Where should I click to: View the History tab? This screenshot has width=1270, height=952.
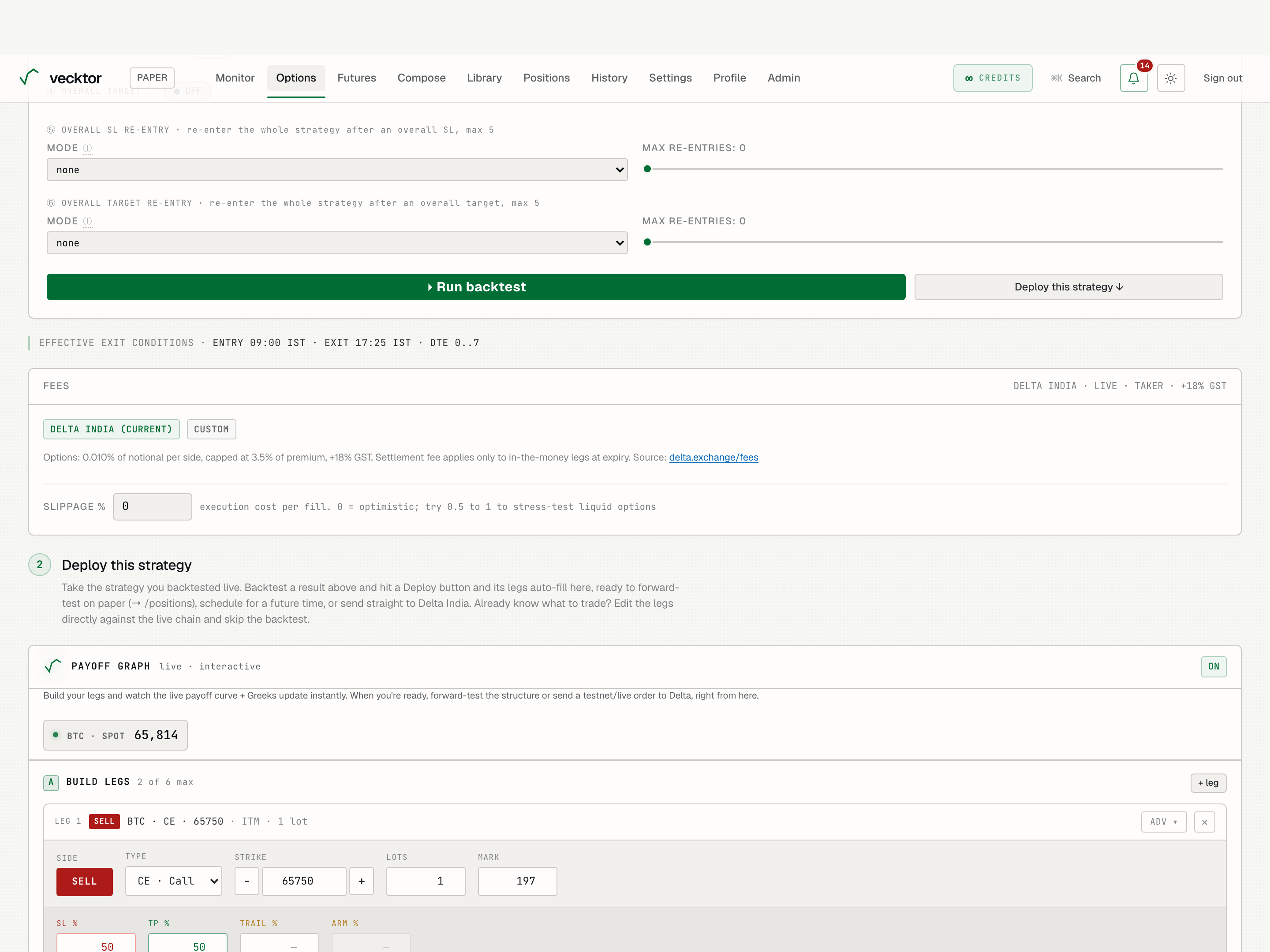(609, 78)
